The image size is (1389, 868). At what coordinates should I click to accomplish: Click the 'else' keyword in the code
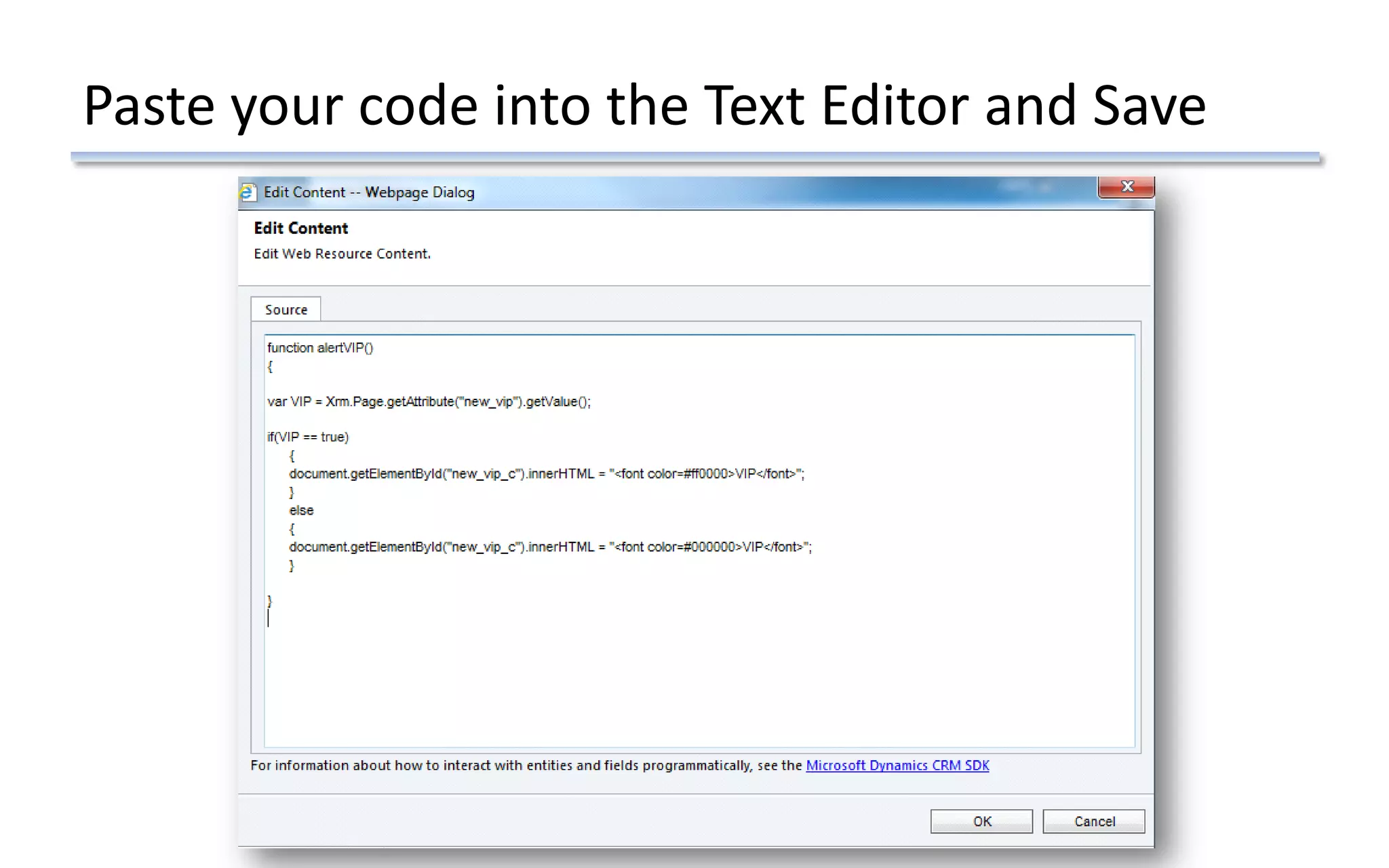301,511
